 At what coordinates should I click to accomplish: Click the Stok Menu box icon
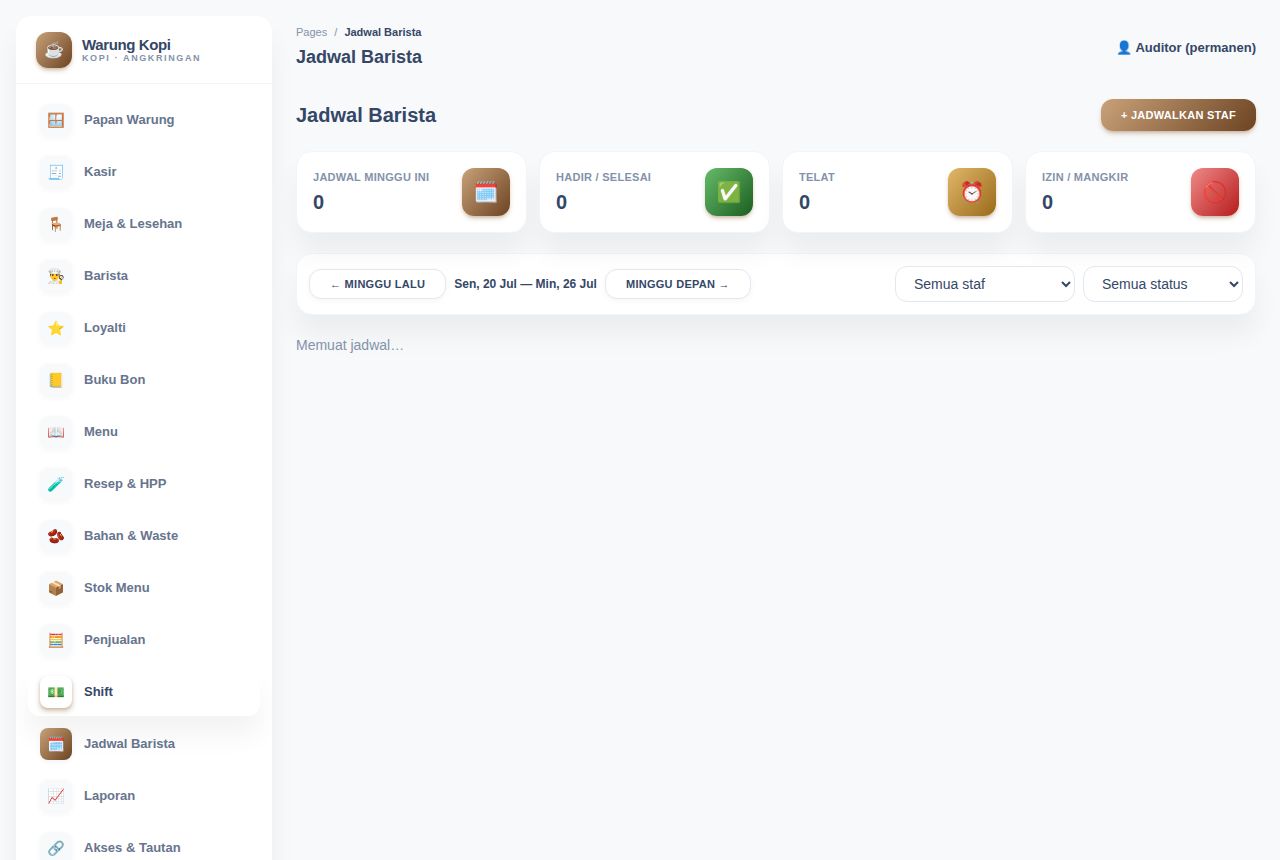(x=56, y=588)
